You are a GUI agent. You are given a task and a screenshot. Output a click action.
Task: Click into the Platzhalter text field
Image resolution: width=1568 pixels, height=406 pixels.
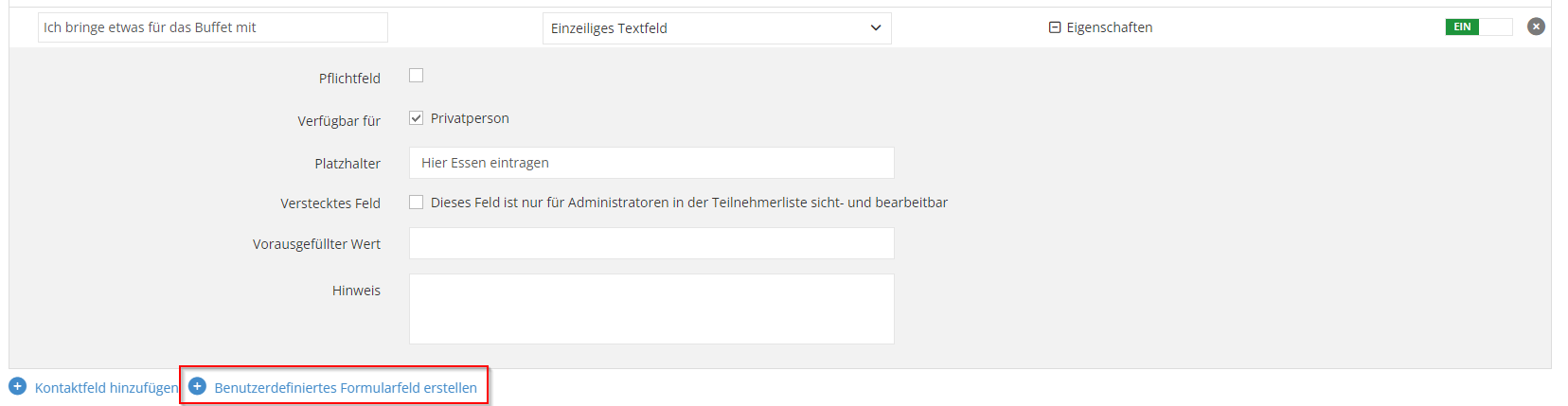[651, 163]
